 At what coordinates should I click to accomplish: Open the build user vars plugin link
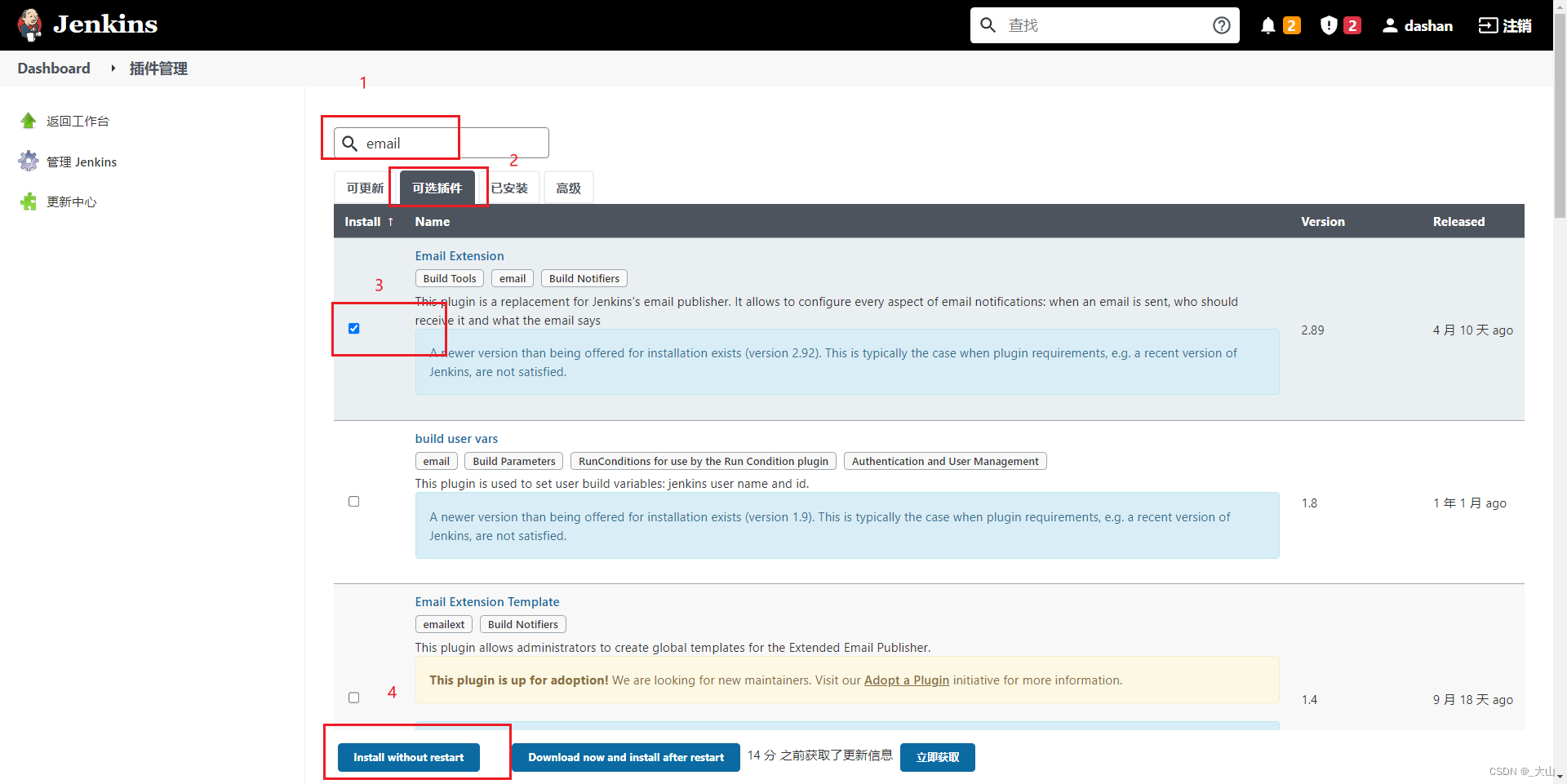point(456,439)
